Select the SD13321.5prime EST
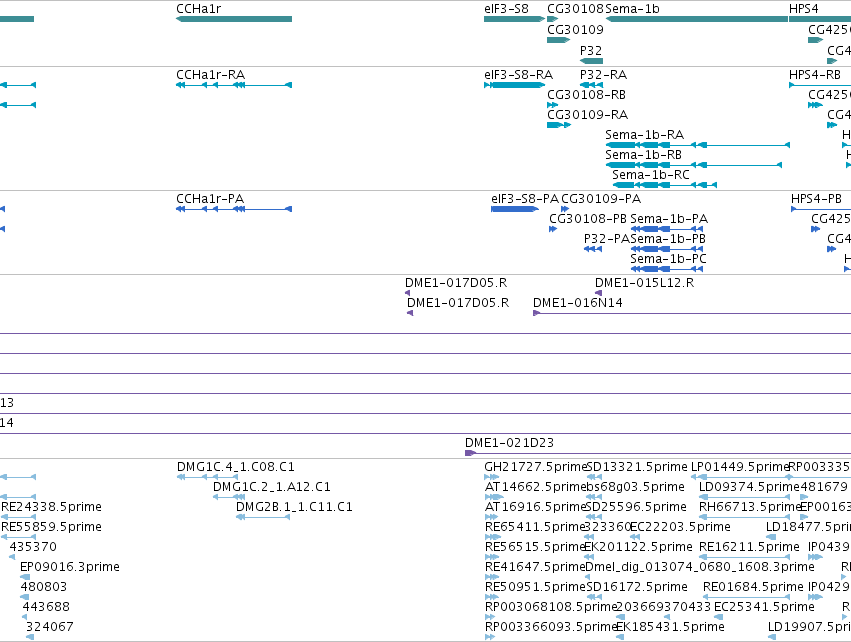 pos(594,477)
